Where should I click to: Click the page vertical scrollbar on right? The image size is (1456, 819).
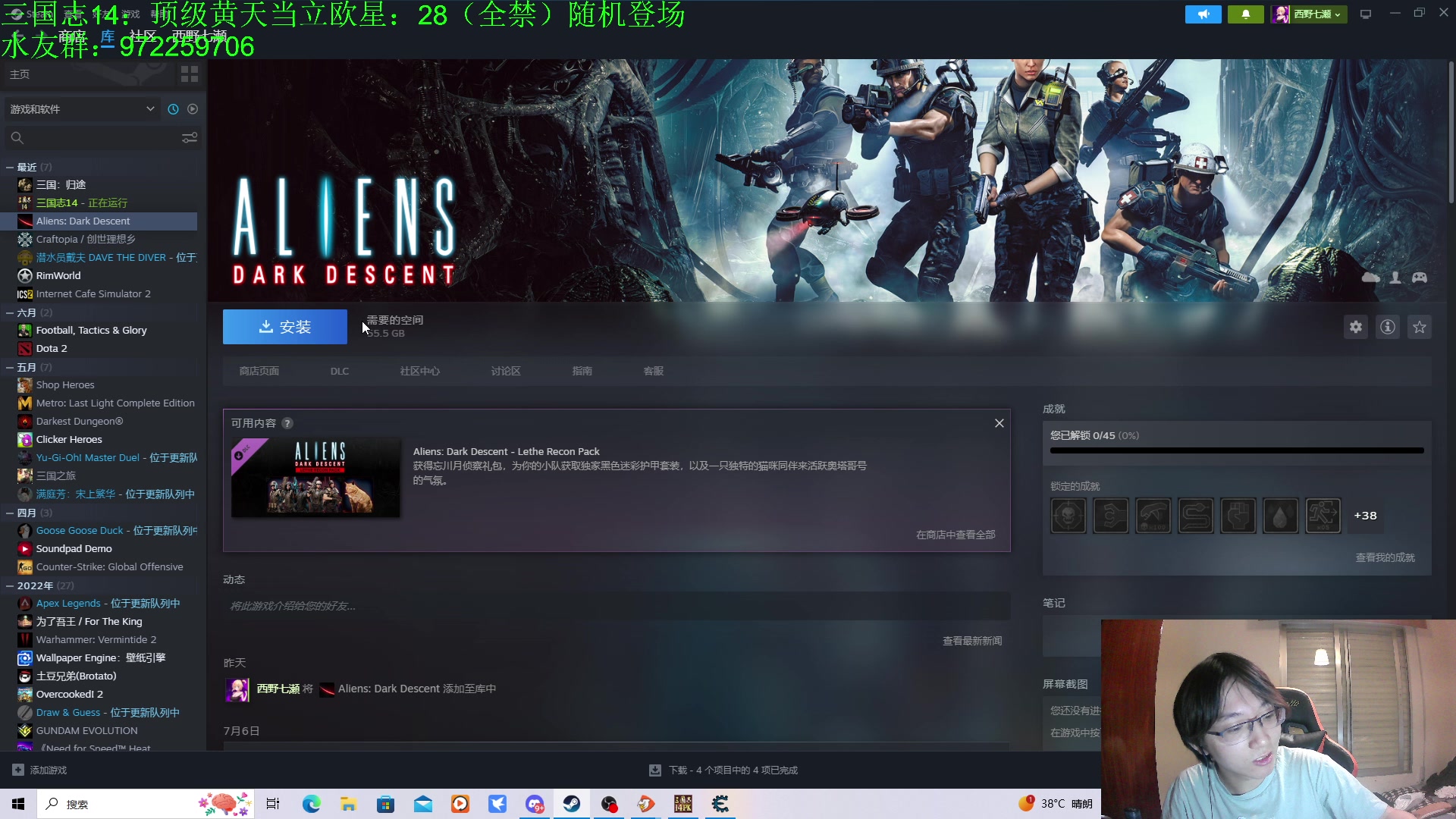pos(1451,132)
